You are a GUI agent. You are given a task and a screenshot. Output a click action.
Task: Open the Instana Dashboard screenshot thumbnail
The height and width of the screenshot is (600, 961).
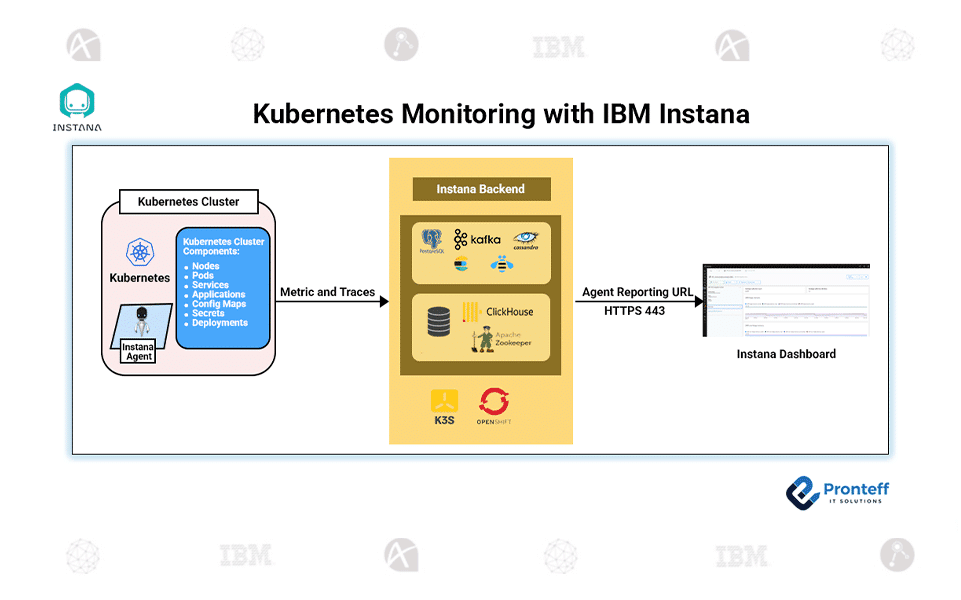(785, 302)
